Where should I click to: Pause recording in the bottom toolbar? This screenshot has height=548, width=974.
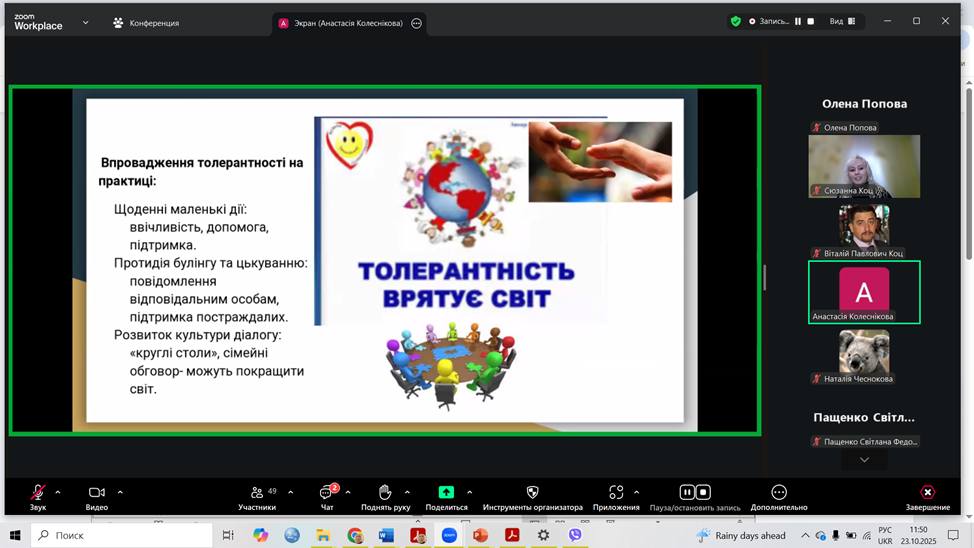(687, 492)
